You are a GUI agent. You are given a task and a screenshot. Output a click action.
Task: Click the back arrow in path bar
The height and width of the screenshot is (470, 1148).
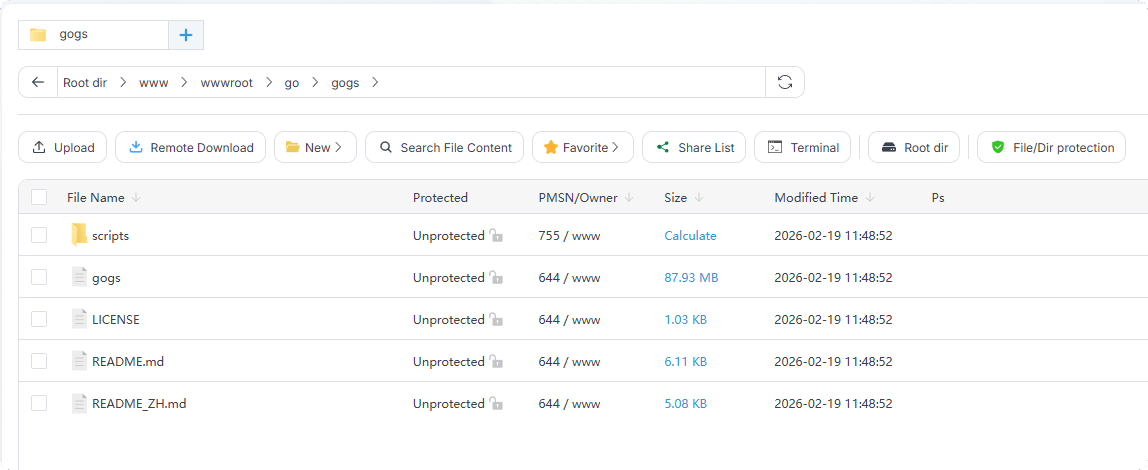(x=38, y=83)
